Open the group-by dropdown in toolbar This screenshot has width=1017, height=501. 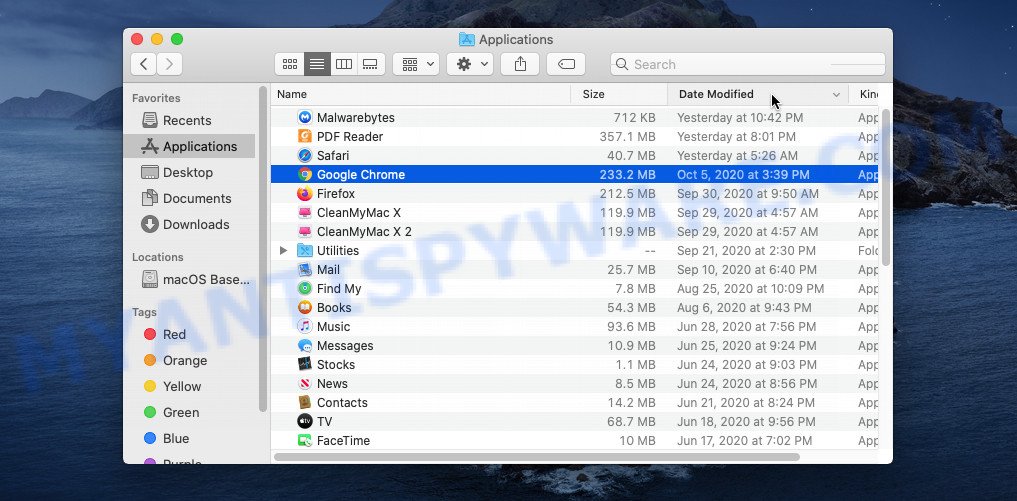click(416, 64)
